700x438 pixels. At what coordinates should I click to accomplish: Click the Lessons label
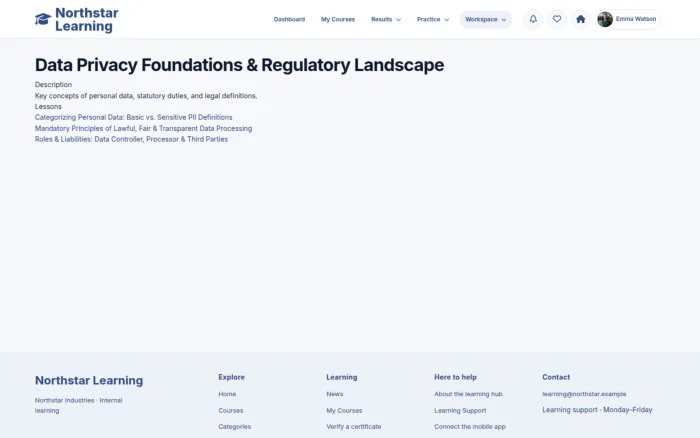[48, 106]
